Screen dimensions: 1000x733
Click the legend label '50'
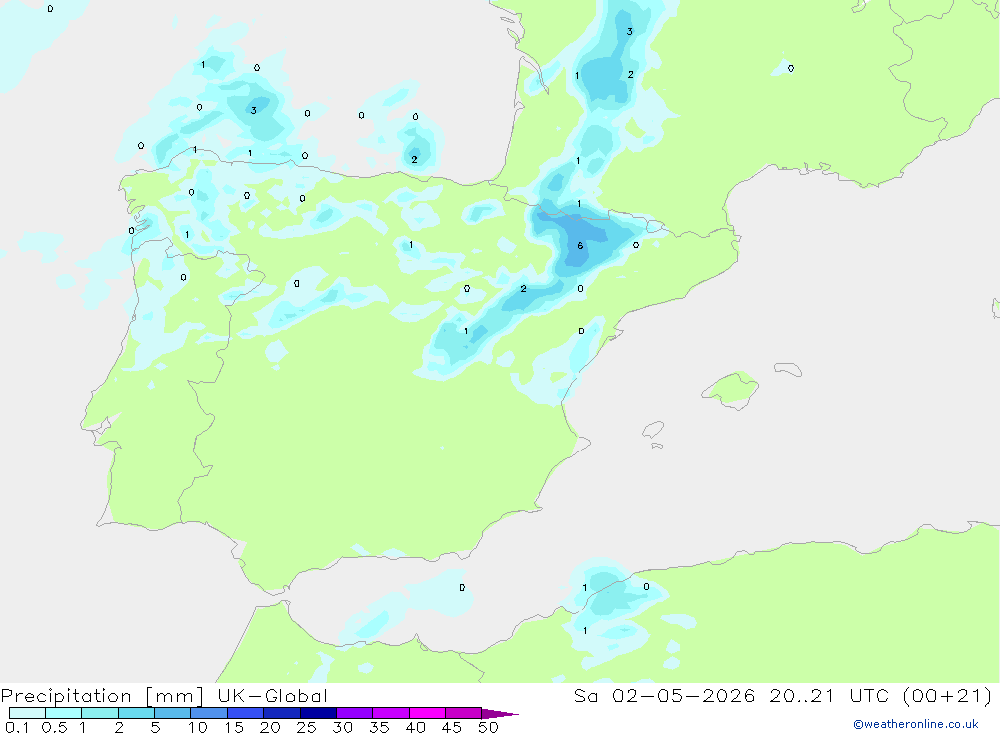(x=488, y=727)
